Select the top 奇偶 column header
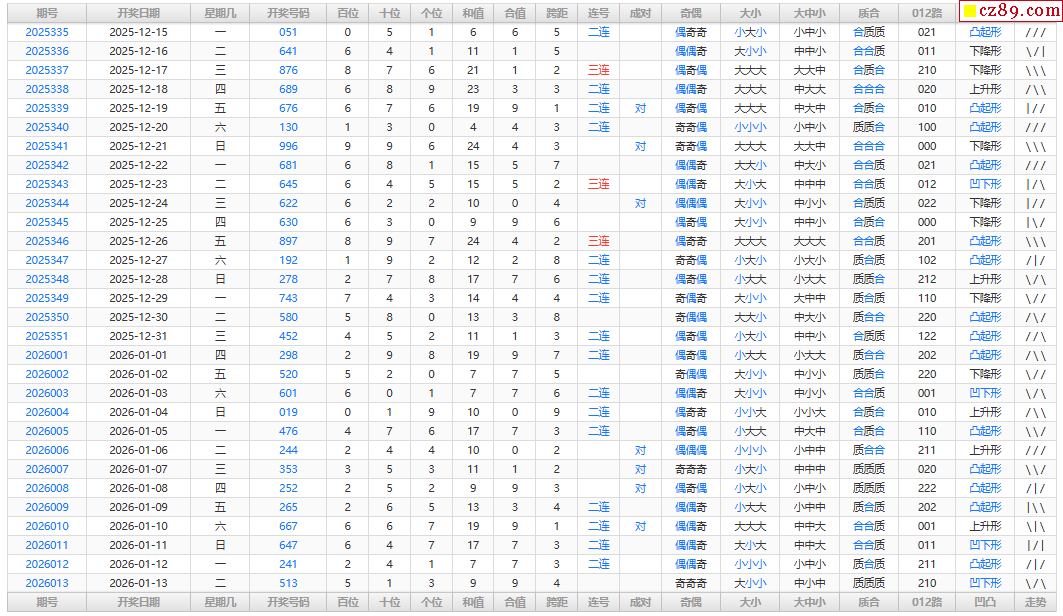 (691, 13)
